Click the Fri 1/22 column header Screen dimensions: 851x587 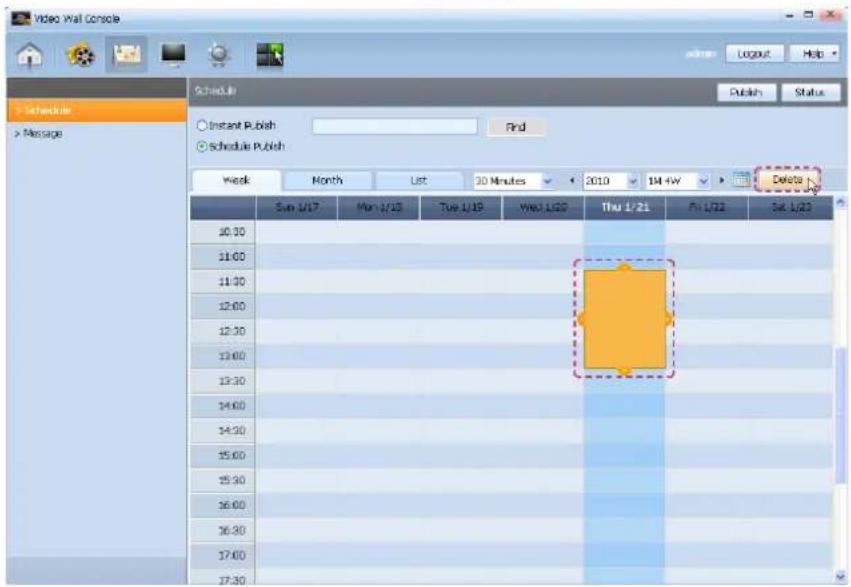click(x=707, y=208)
